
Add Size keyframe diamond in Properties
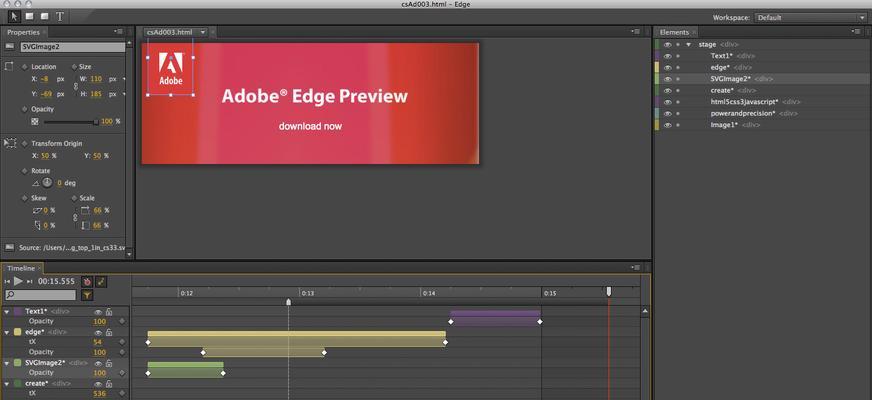(x=74, y=67)
